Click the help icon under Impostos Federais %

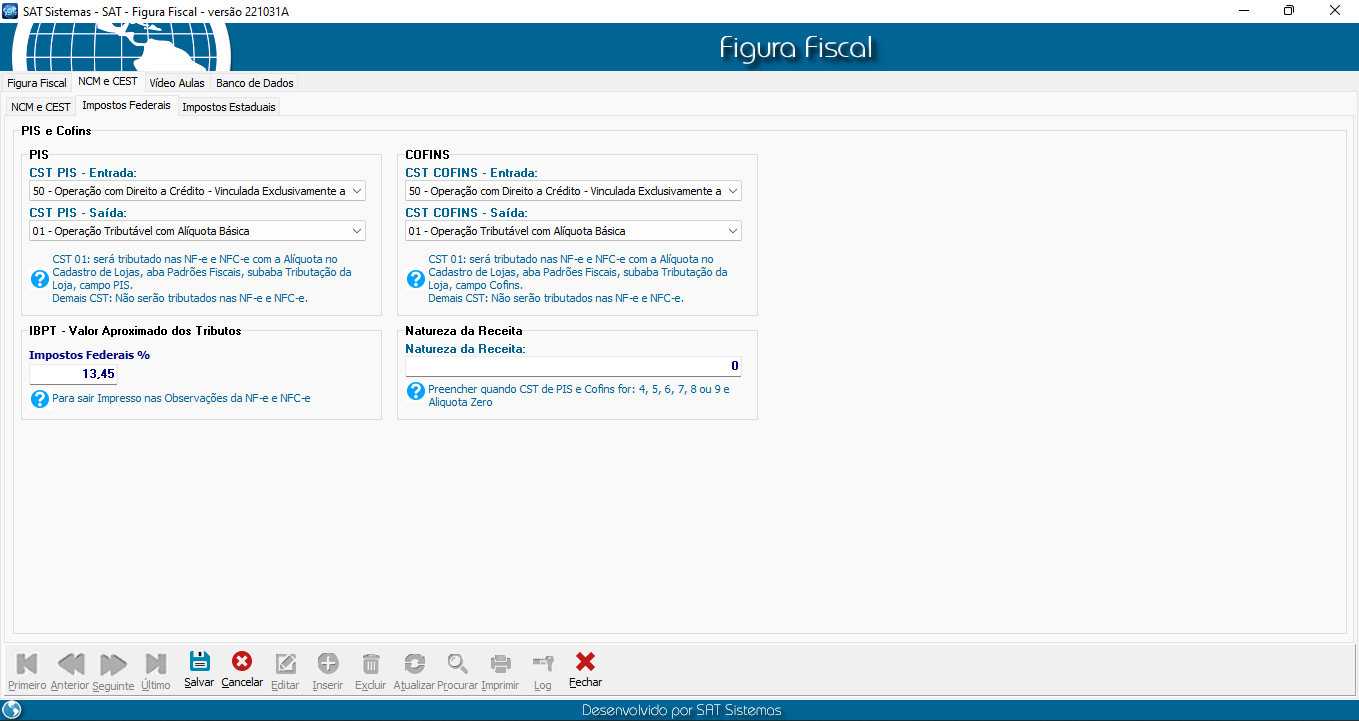(x=40, y=399)
